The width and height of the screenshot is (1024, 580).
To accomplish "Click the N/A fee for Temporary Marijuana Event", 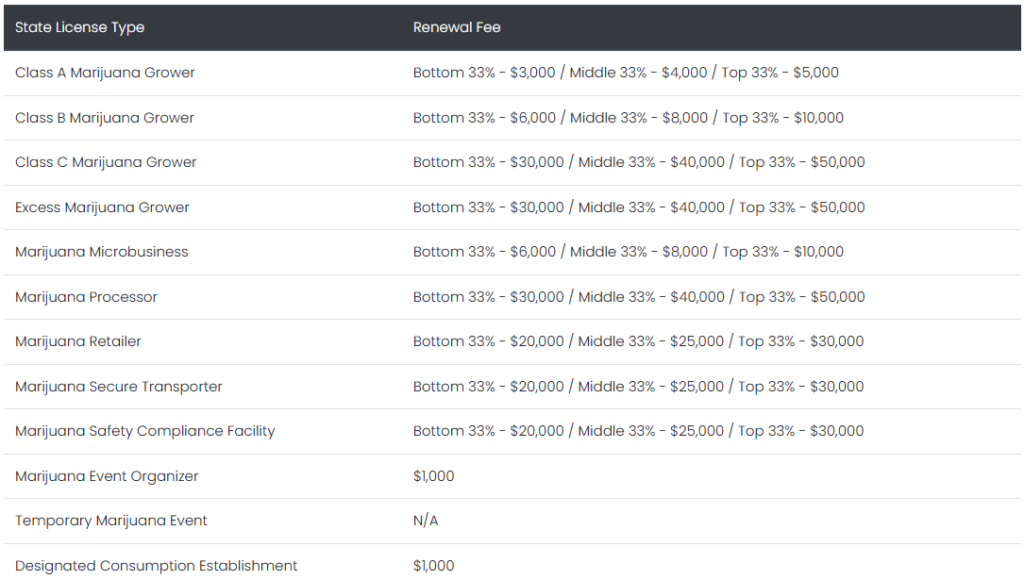I will (426, 521).
